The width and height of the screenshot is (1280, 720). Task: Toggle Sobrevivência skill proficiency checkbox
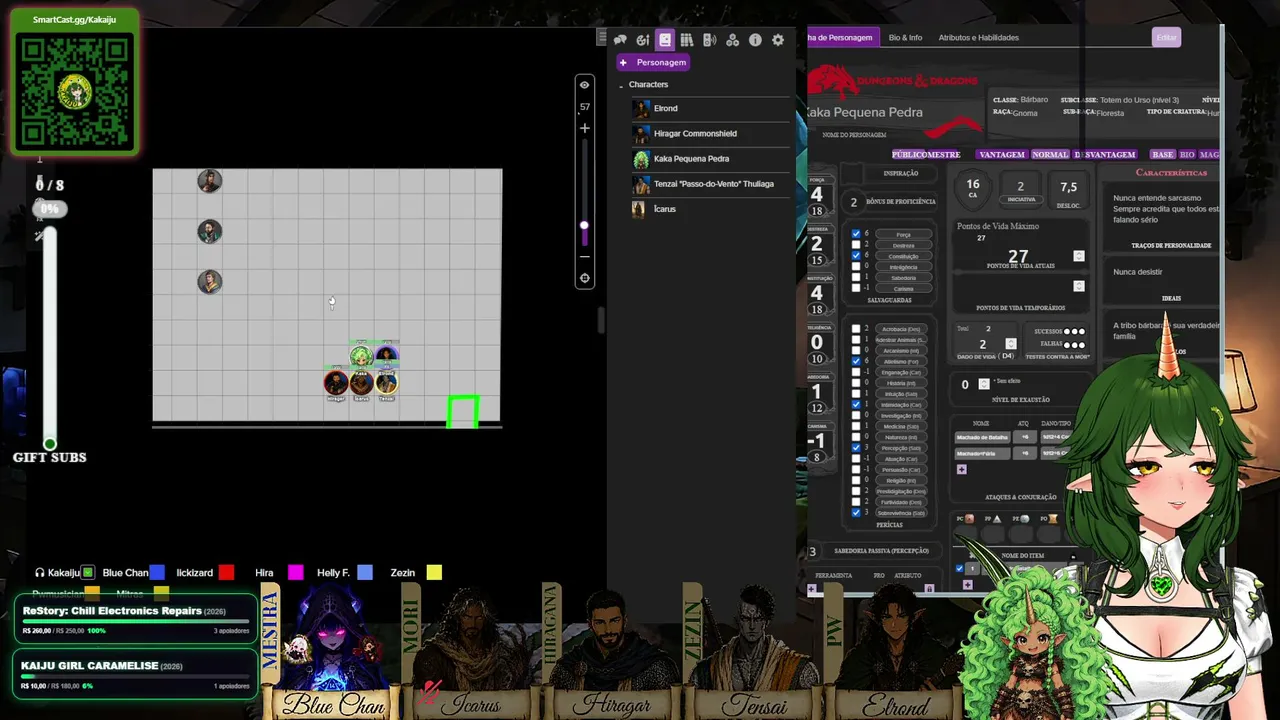click(856, 512)
